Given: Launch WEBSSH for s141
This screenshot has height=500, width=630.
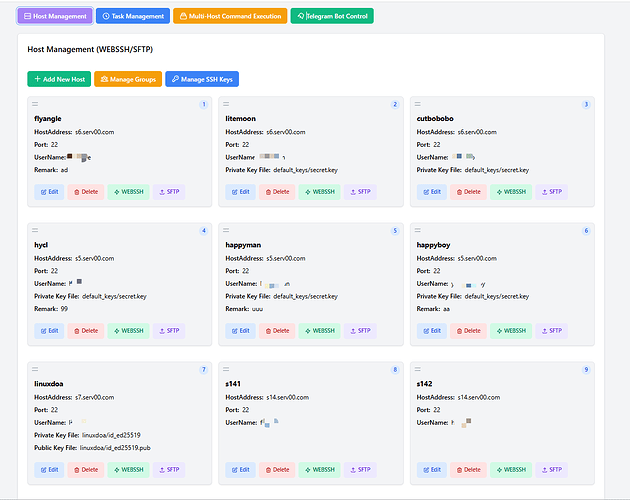Looking at the screenshot, I should point(319,470).
